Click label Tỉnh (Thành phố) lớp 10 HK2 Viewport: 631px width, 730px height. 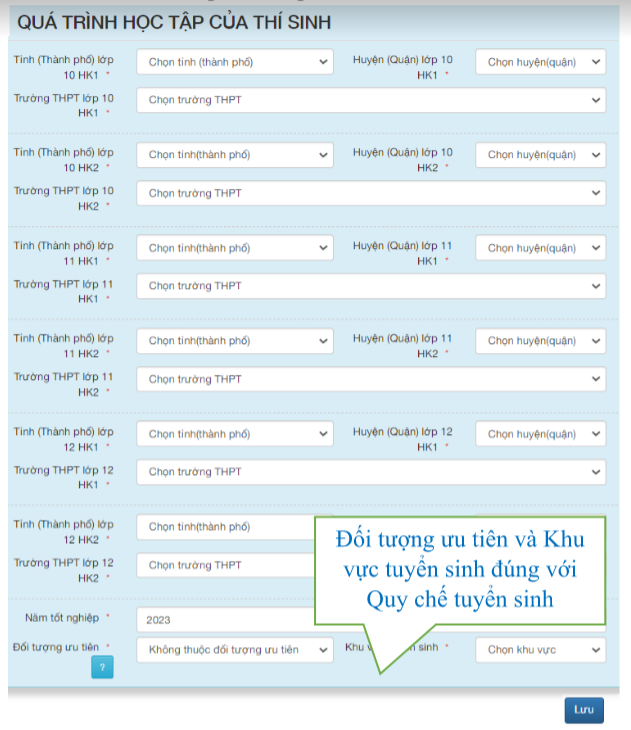pyautogui.click(x=64, y=160)
